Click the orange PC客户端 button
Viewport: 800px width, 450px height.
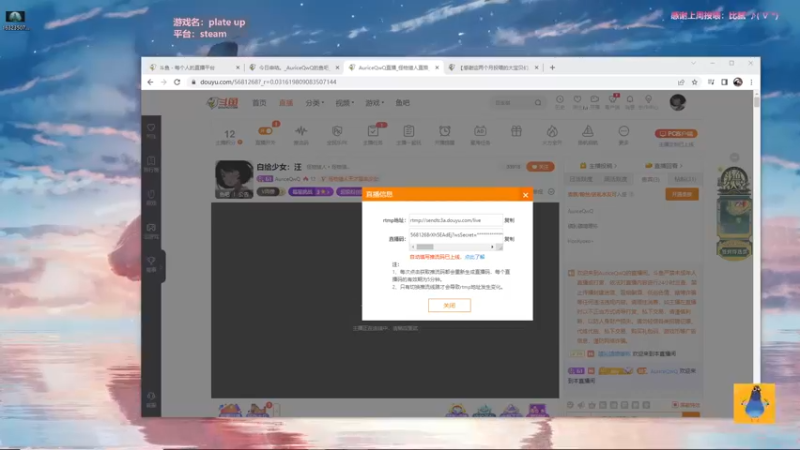coord(676,134)
